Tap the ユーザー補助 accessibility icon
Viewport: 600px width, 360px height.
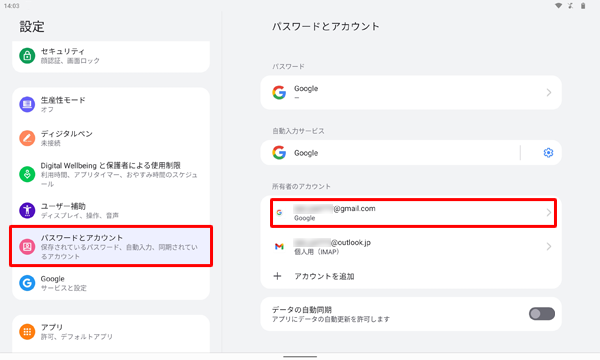click(x=27, y=210)
